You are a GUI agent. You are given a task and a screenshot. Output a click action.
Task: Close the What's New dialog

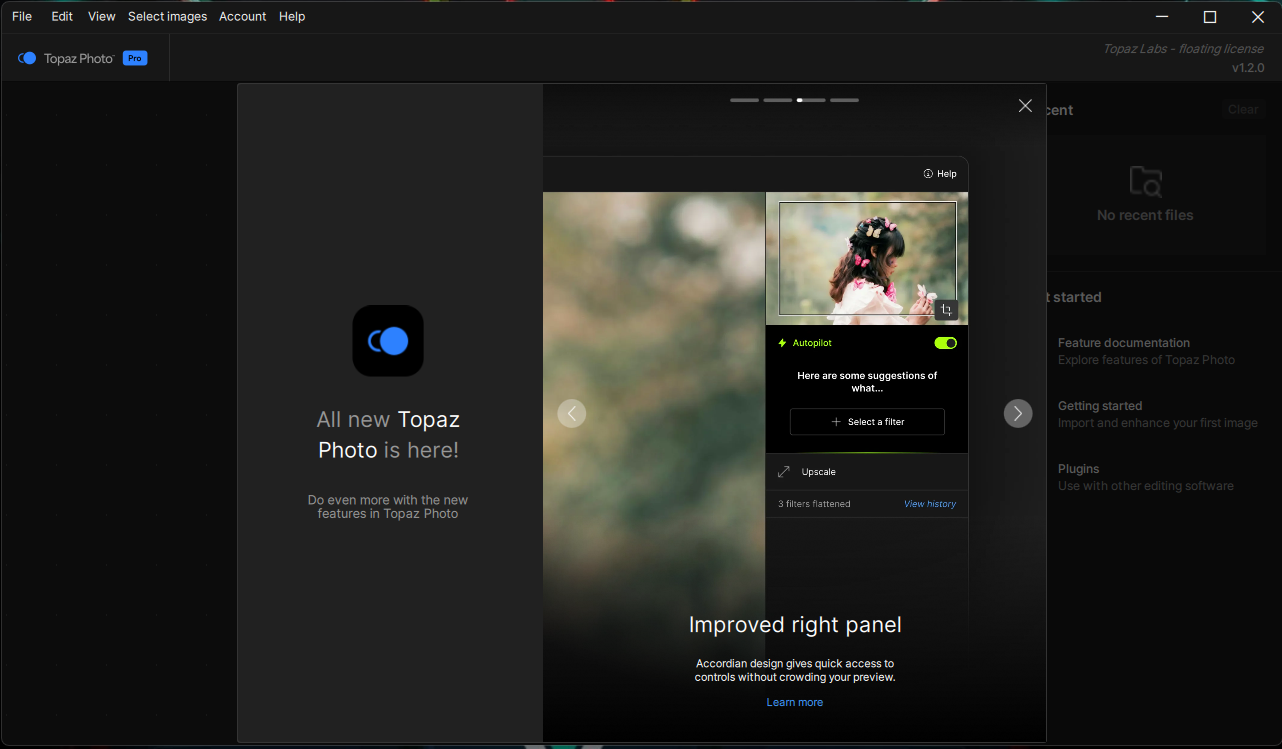pos(1025,106)
